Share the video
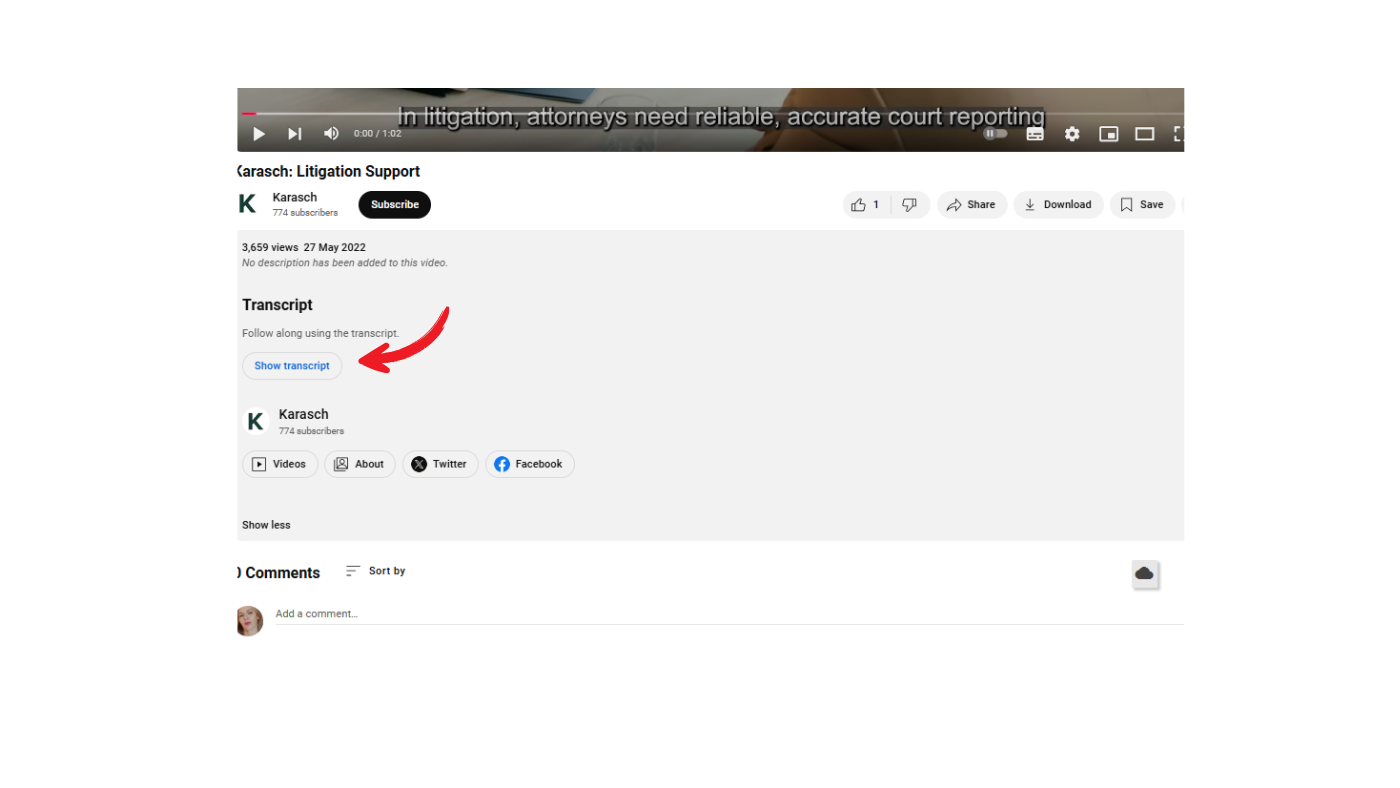The image size is (1400, 788). [971, 204]
